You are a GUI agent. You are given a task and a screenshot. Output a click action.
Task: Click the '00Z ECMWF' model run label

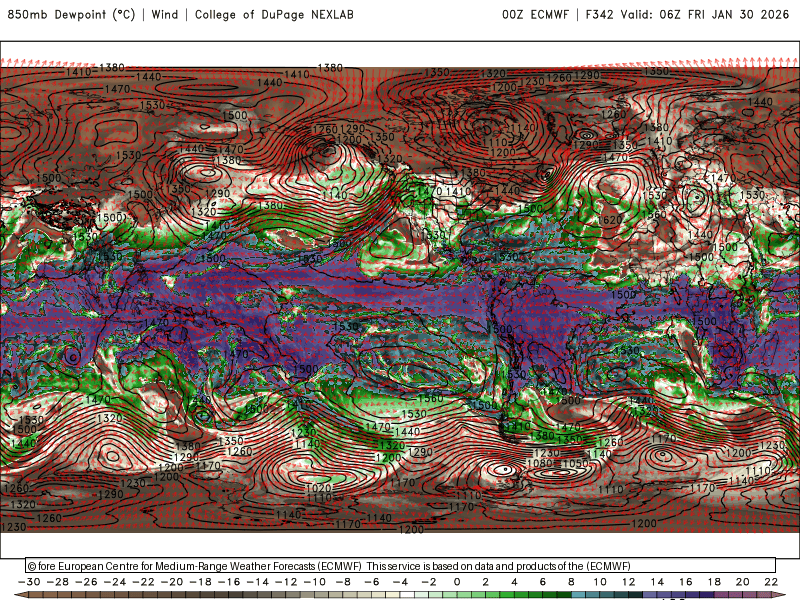tap(535, 14)
